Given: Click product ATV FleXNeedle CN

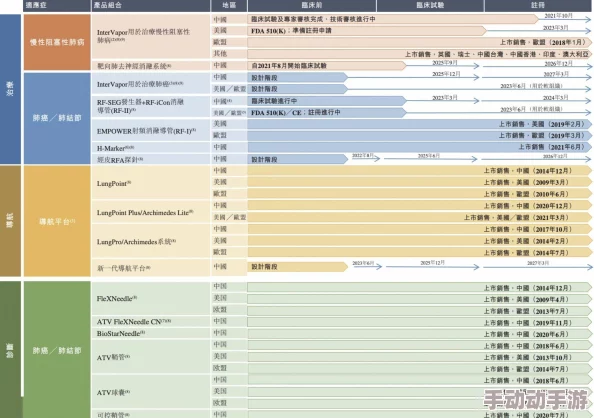Looking at the screenshot, I should point(134,322).
